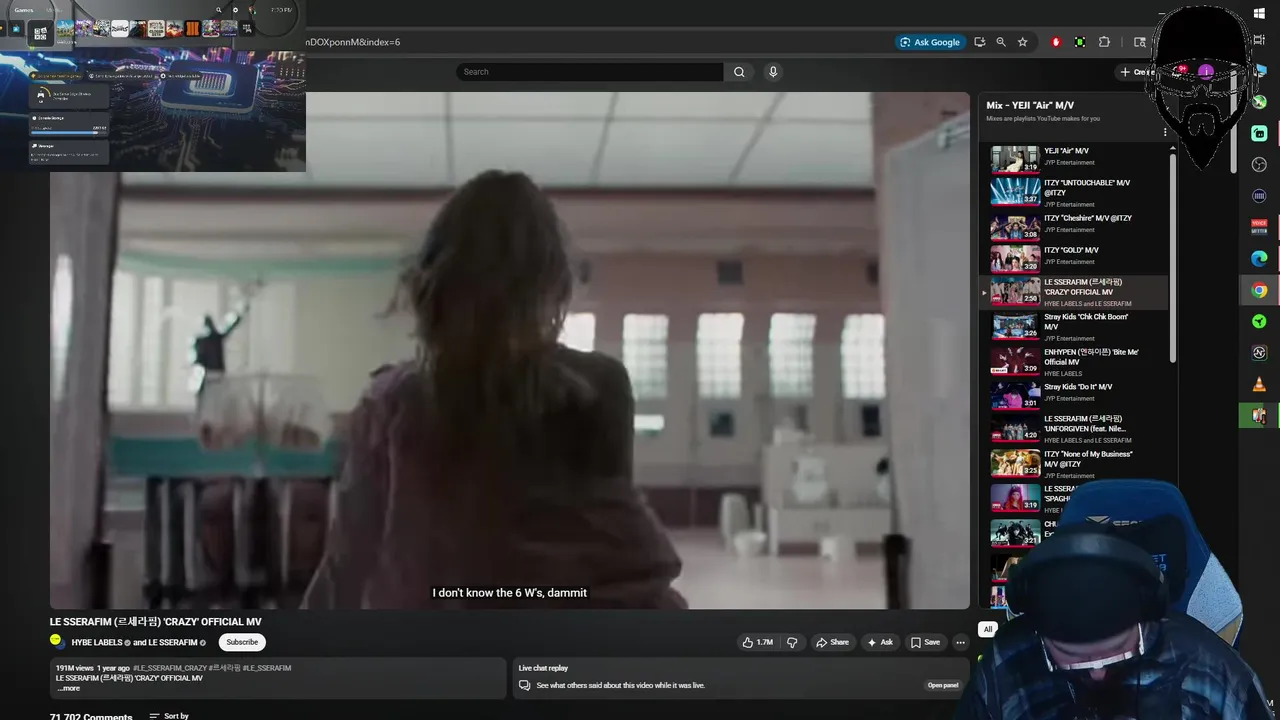Open the Windows Start icon on the taskbar
This screenshot has width=1280, height=720.
(1259, 13)
